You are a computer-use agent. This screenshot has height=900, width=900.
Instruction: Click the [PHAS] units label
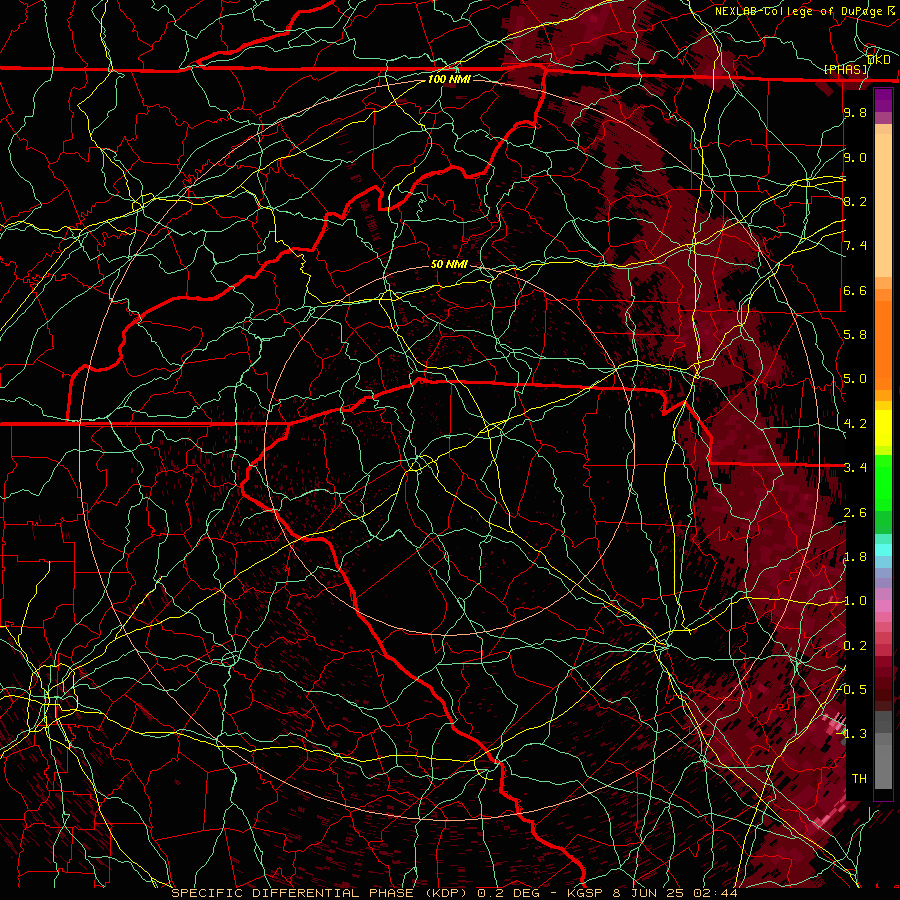coord(845,69)
